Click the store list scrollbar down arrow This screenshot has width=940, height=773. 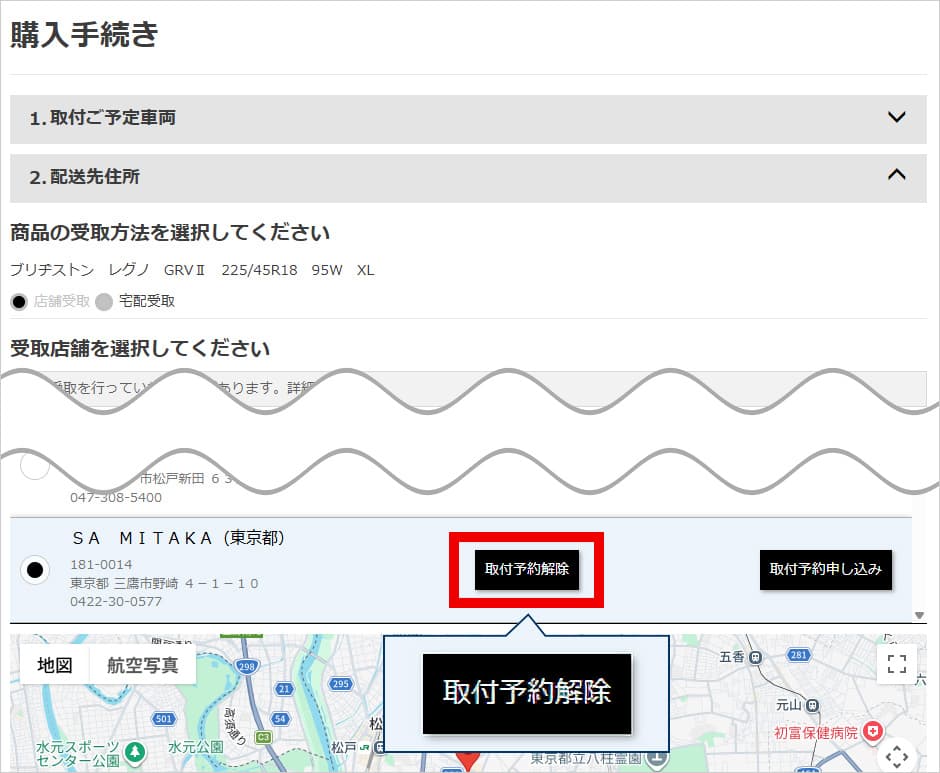coord(919,615)
